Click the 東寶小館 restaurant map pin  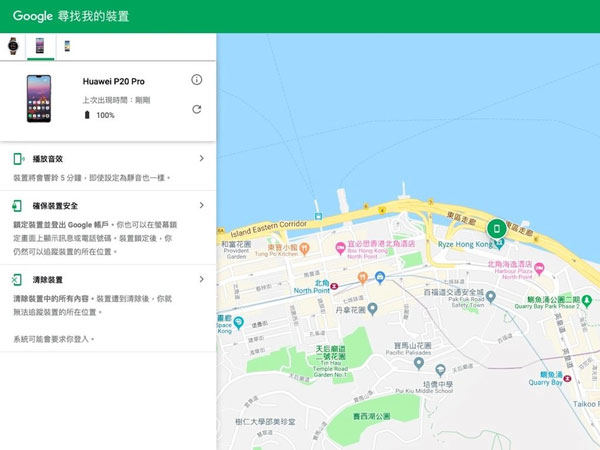[304, 249]
